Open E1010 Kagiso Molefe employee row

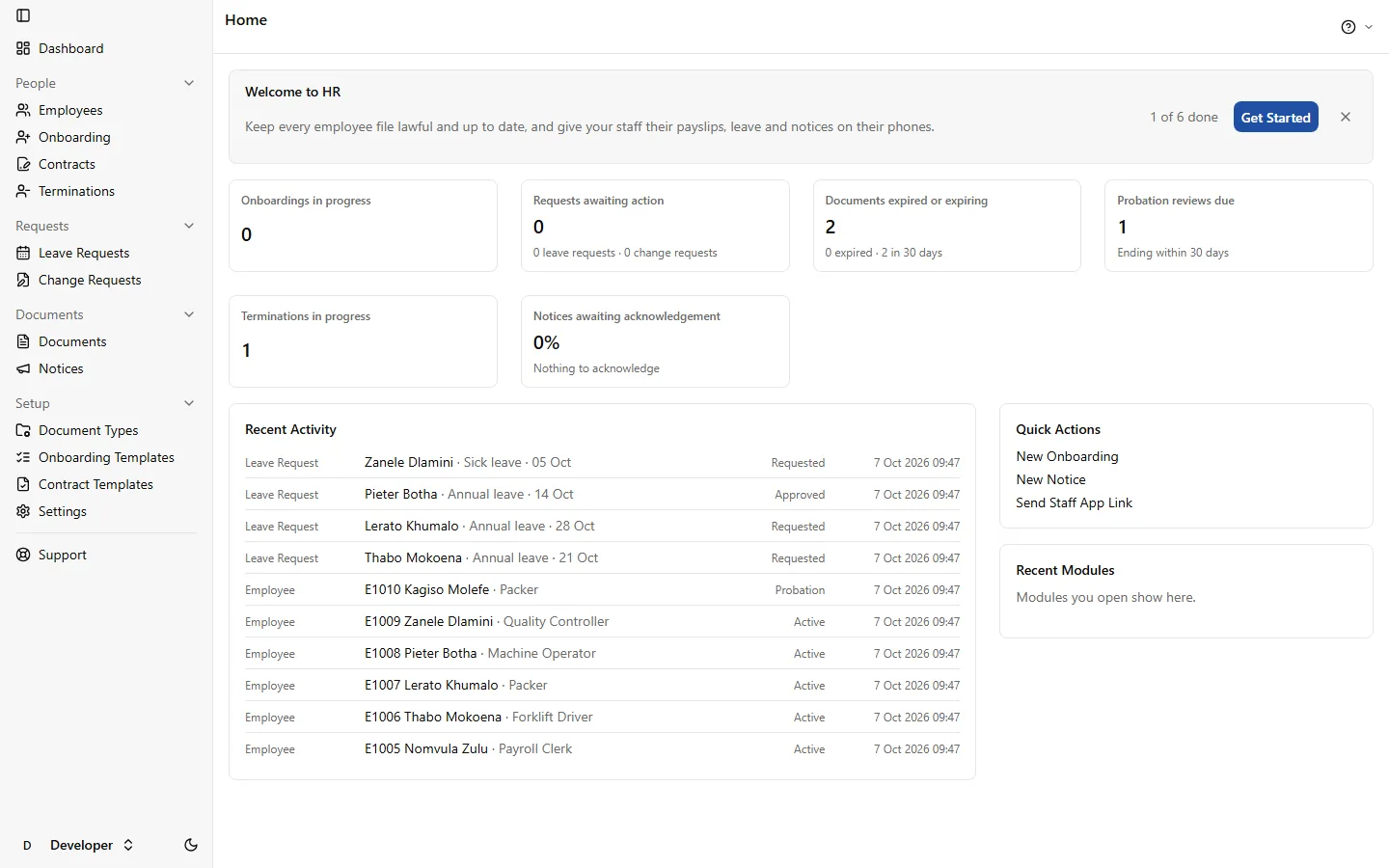(x=602, y=589)
